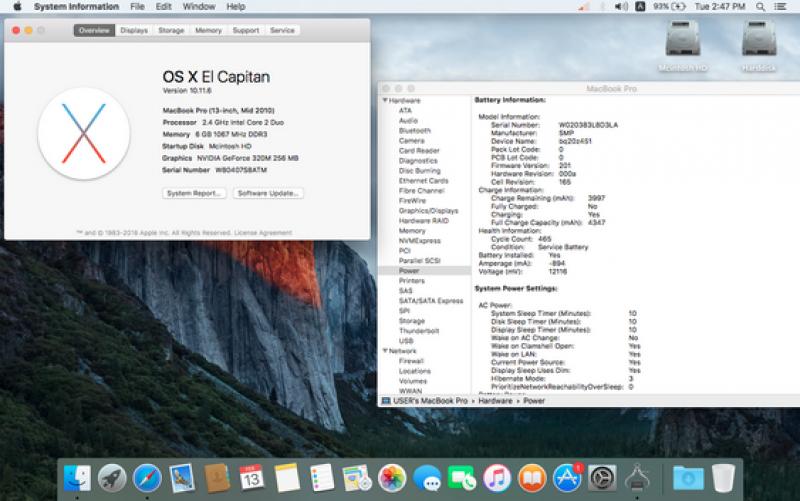The width and height of the screenshot is (800, 501).
Task: Select highlighted Power sidebar item
Action: point(424,270)
